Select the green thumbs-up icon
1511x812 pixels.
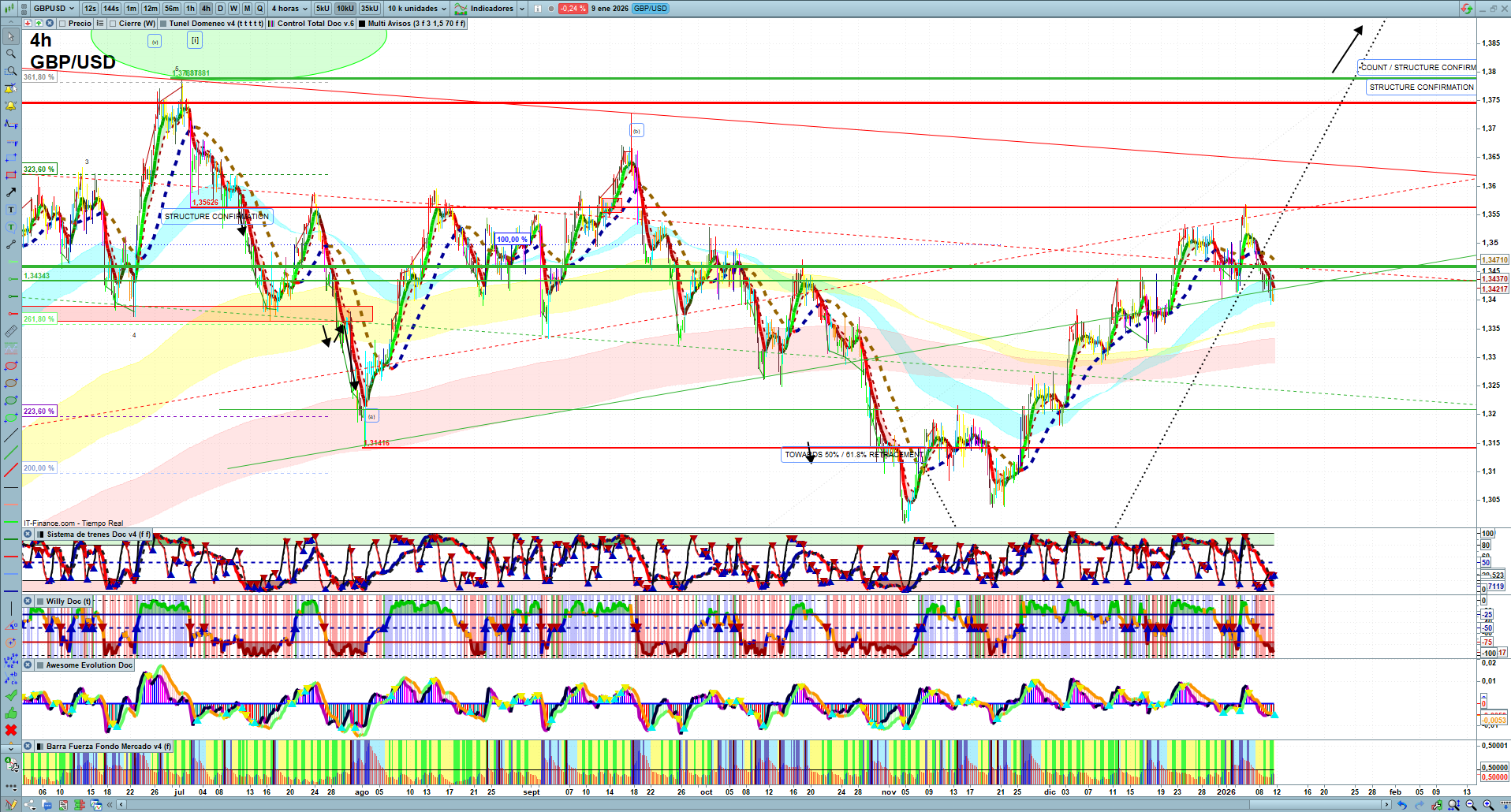11,713
